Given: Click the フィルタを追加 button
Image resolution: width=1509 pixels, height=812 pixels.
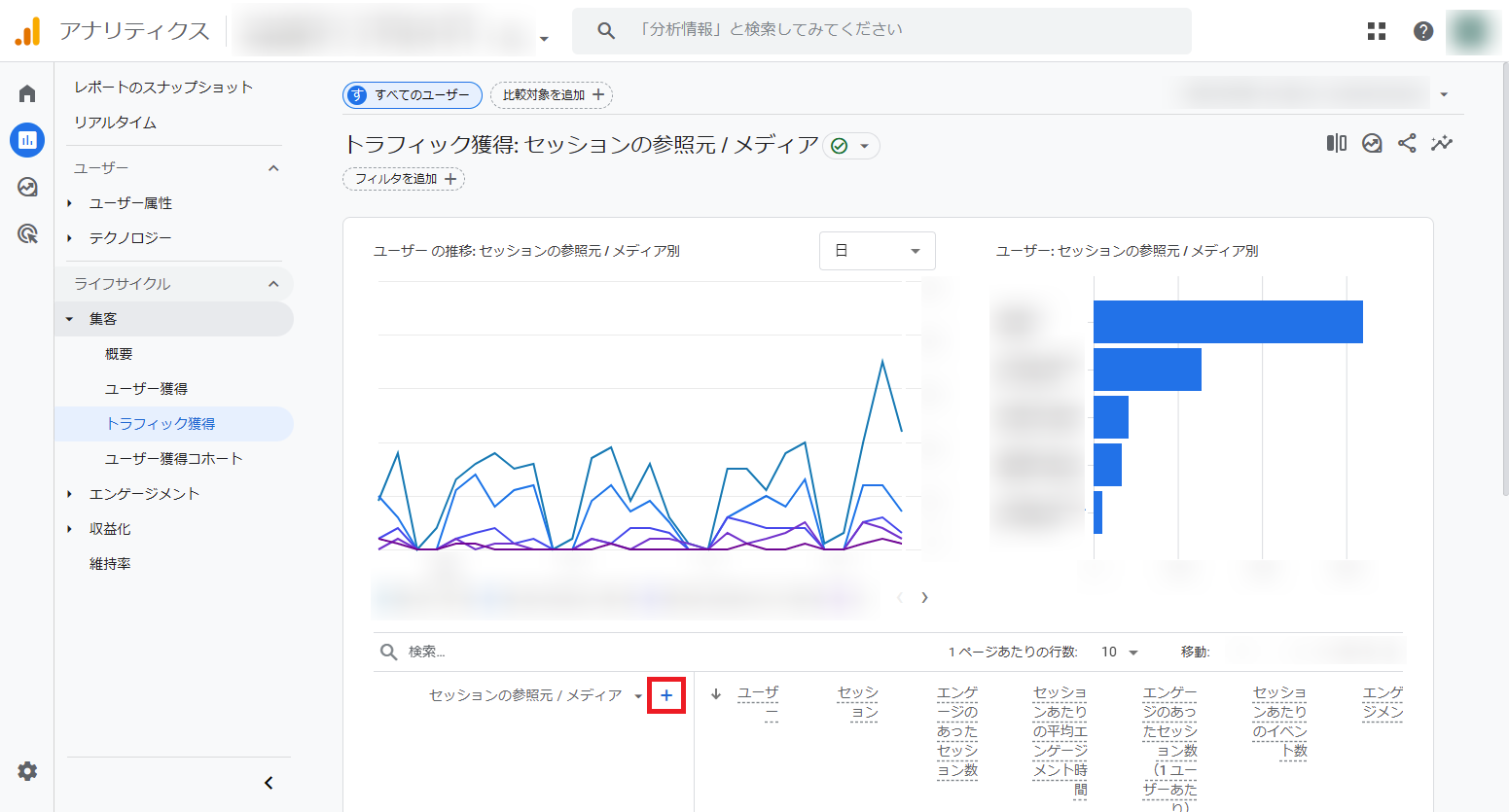Looking at the screenshot, I should (x=404, y=179).
